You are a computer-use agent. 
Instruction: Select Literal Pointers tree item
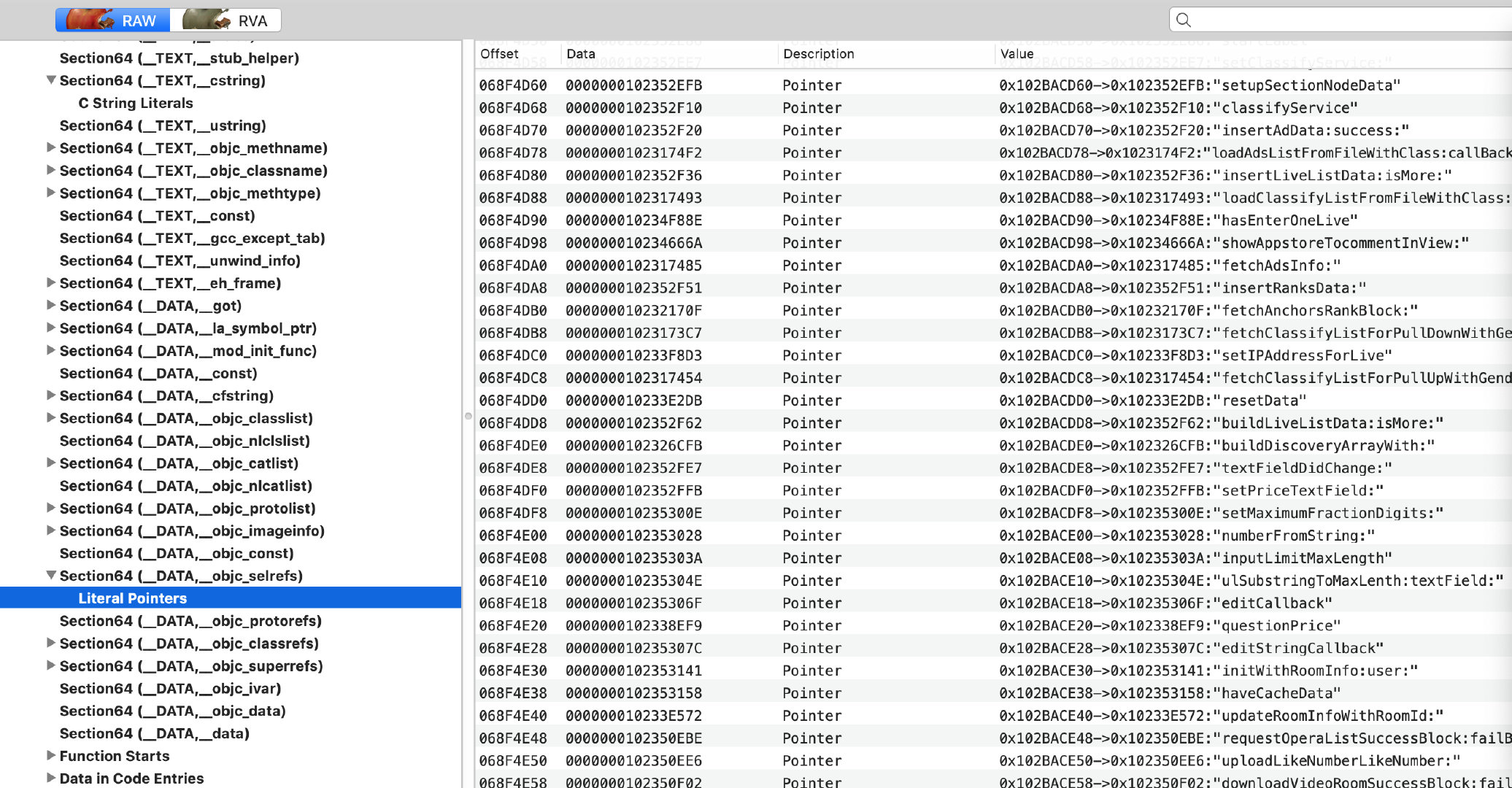tap(133, 598)
